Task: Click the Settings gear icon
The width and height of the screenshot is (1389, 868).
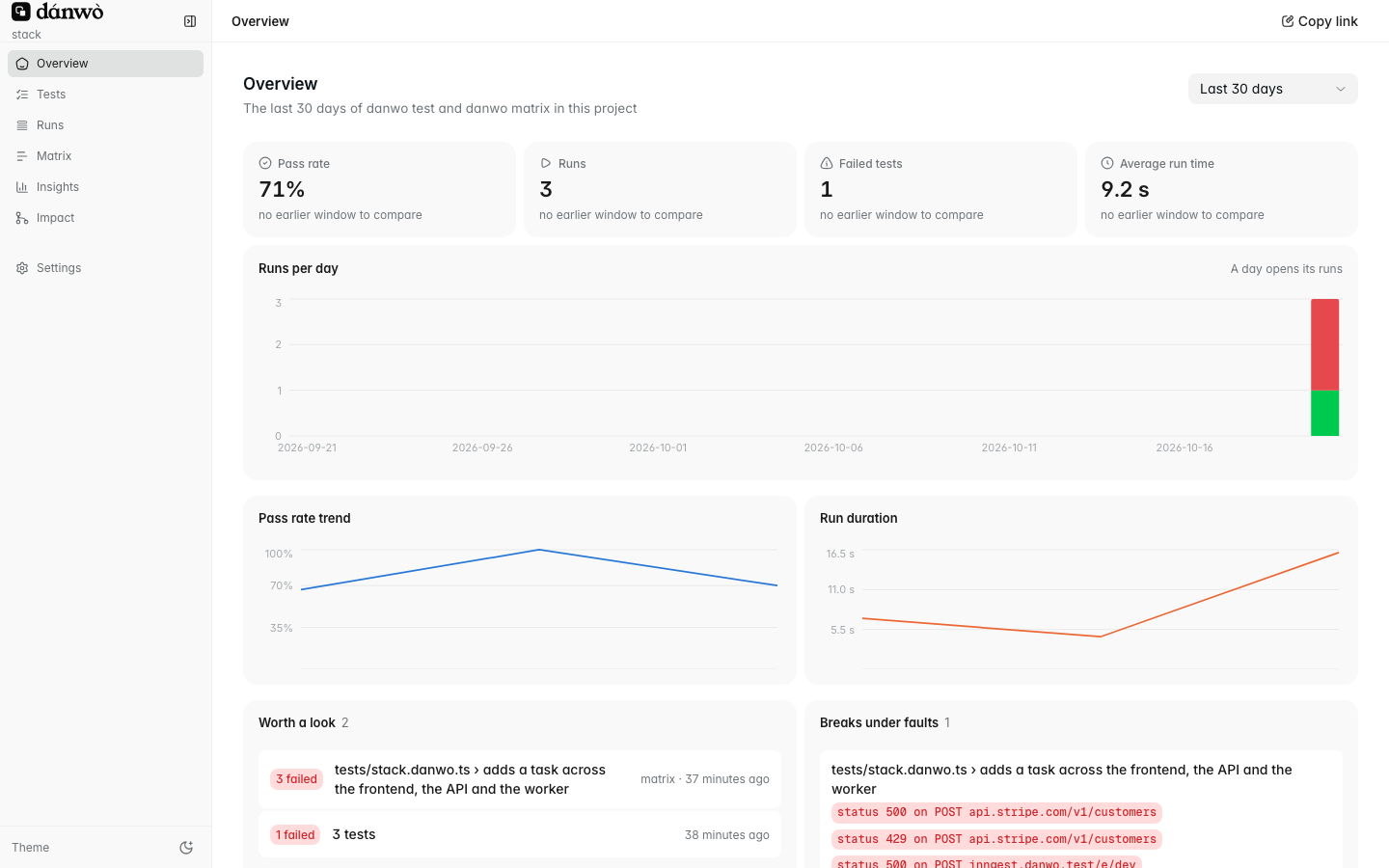Action: (22, 268)
